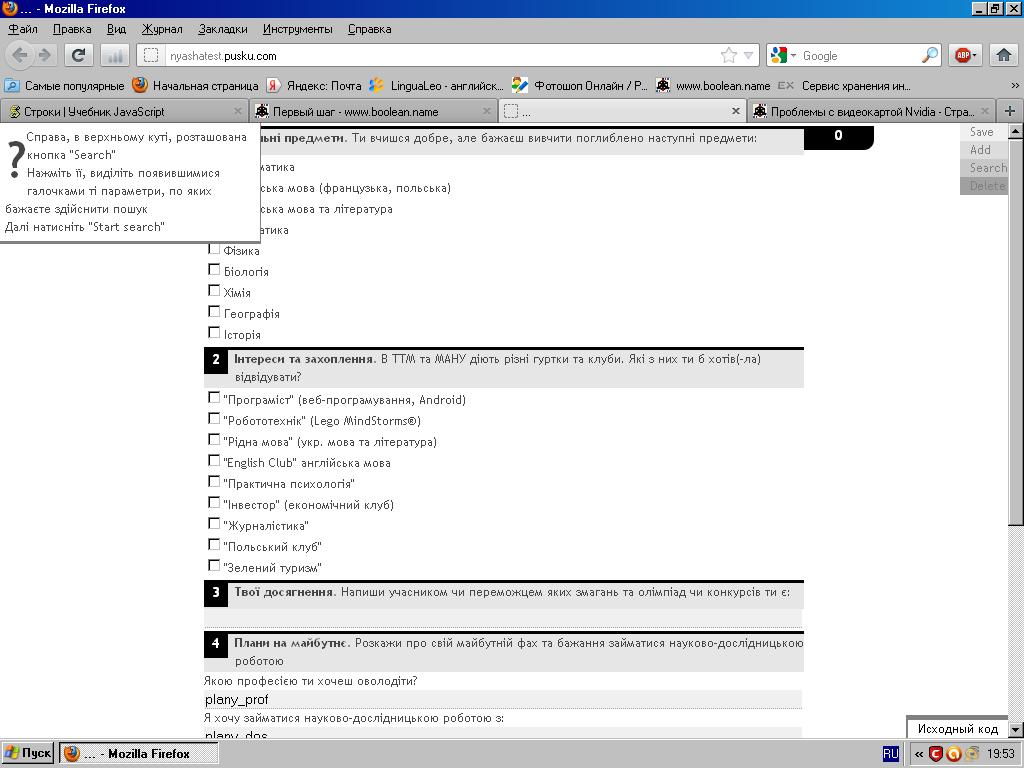Image resolution: width=1024 pixels, height=768 pixels.
Task: Click the browser reload button
Action: click(78, 55)
